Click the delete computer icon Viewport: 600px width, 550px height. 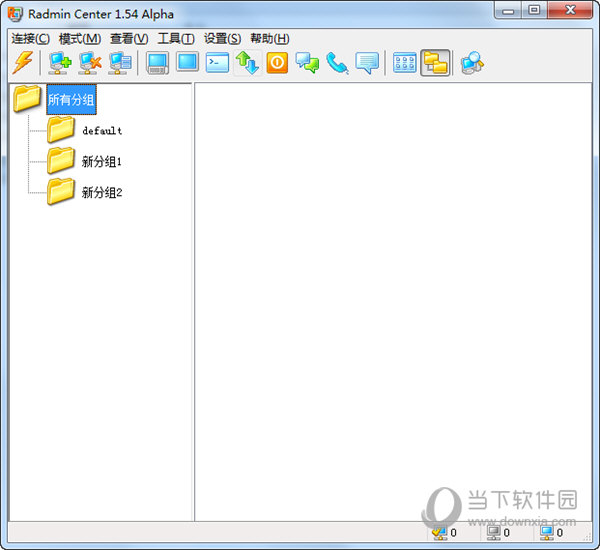pos(90,63)
